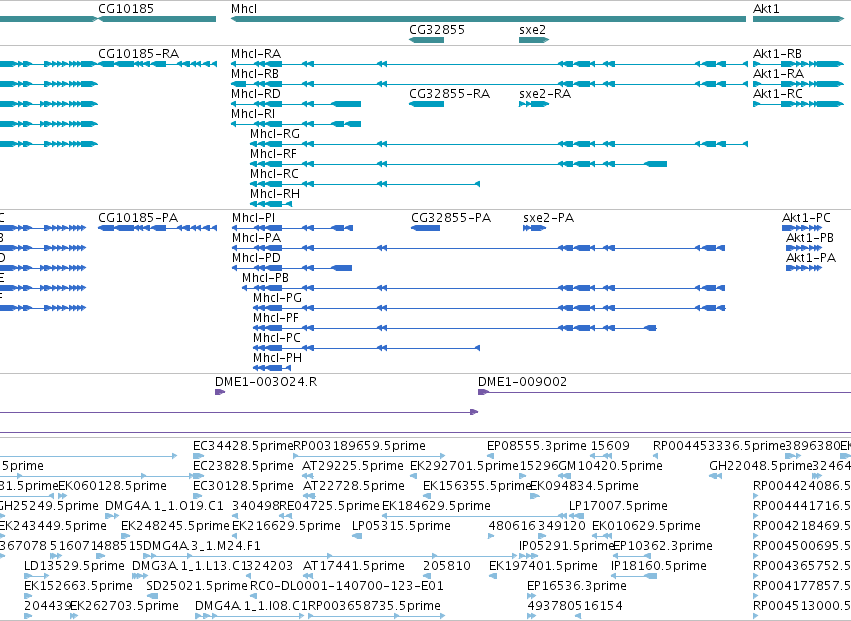The width and height of the screenshot is (851, 621).
Task: Click the CG32855-RA transcript label
Action: [449, 94]
